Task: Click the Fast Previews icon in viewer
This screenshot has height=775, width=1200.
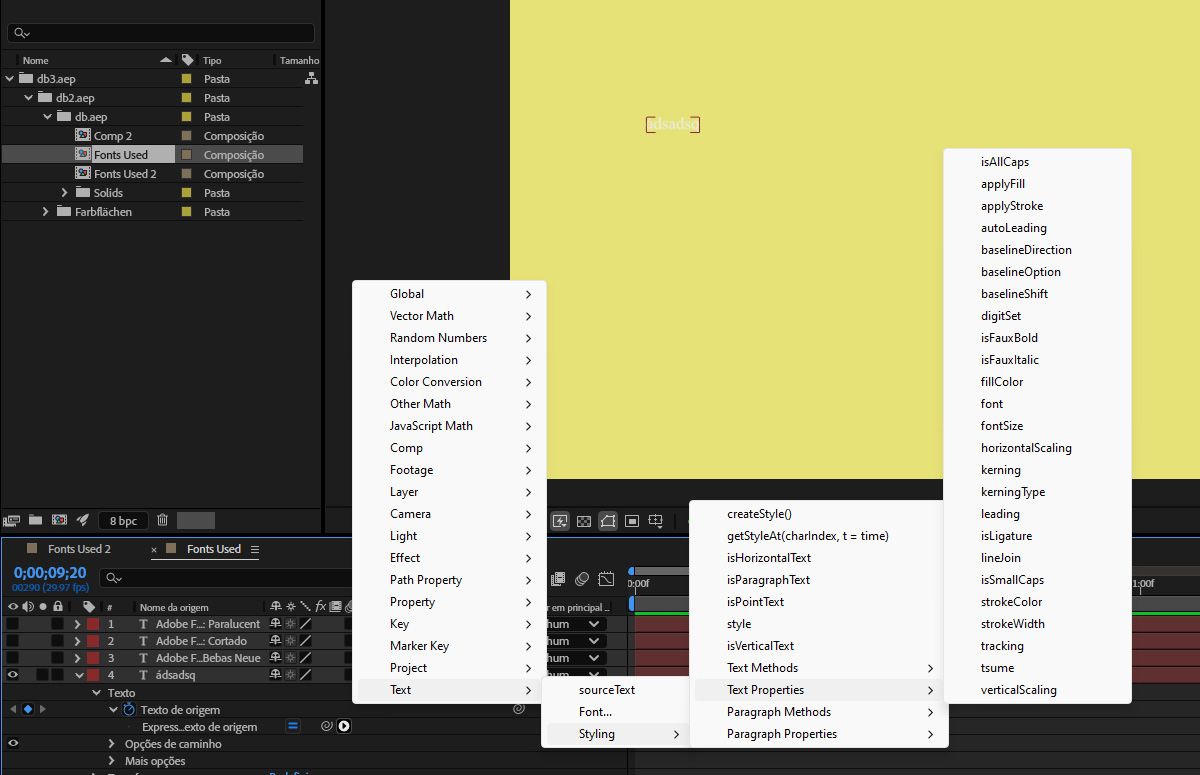Action: 560,521
